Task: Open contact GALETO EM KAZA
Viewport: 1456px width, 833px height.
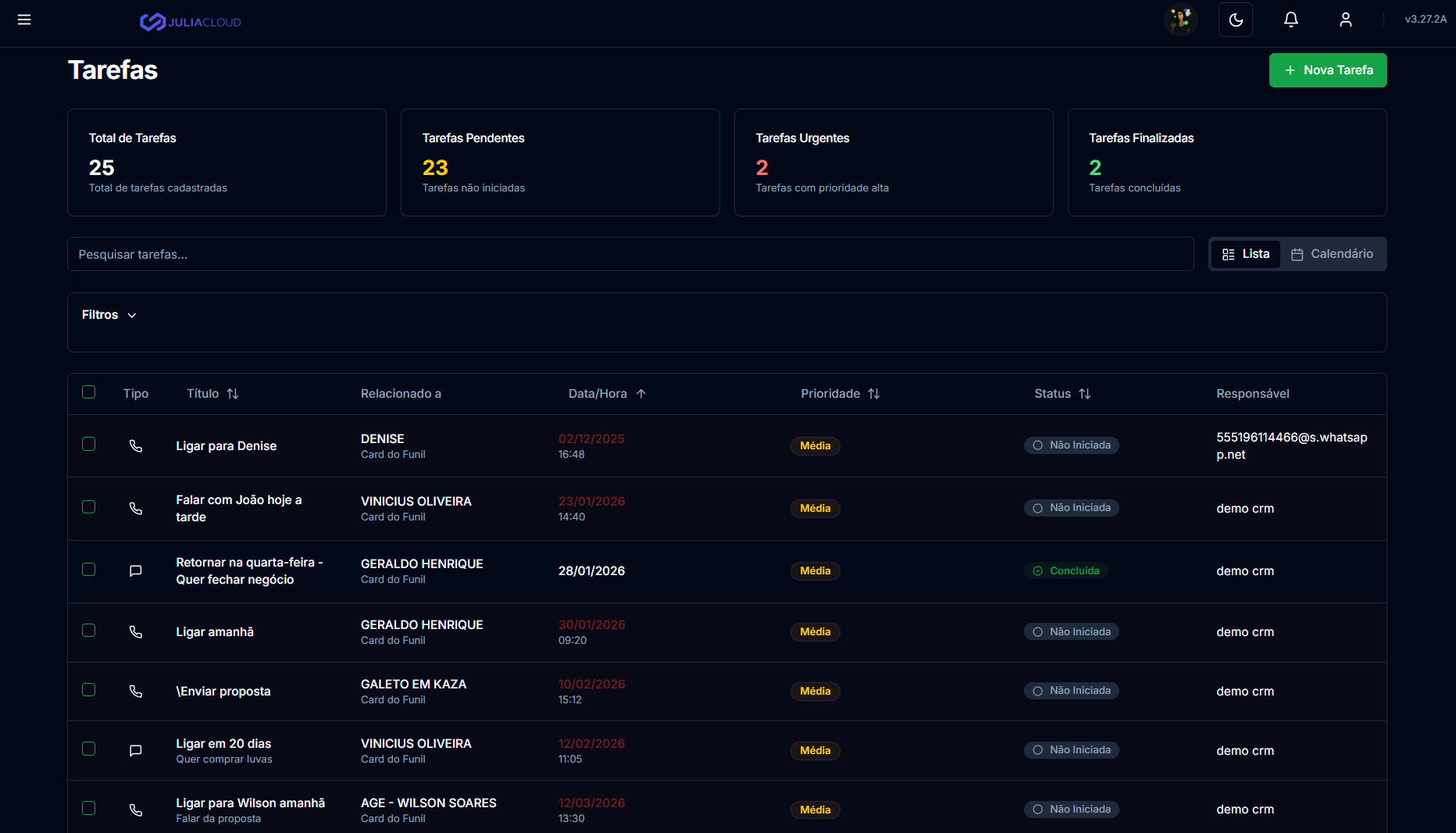Action: (414, 685)
